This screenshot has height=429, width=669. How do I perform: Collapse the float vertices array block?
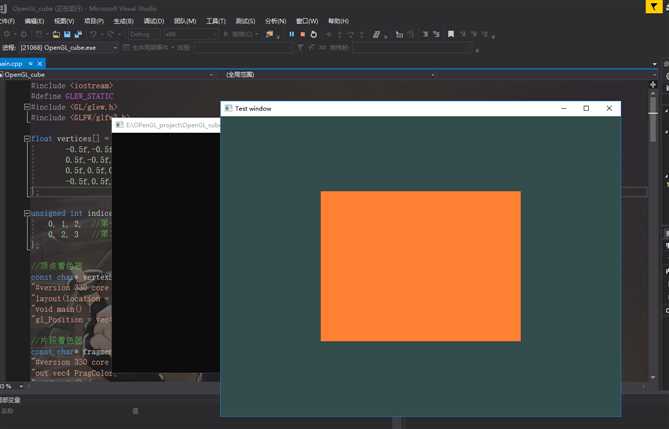(x=26, y=139)
